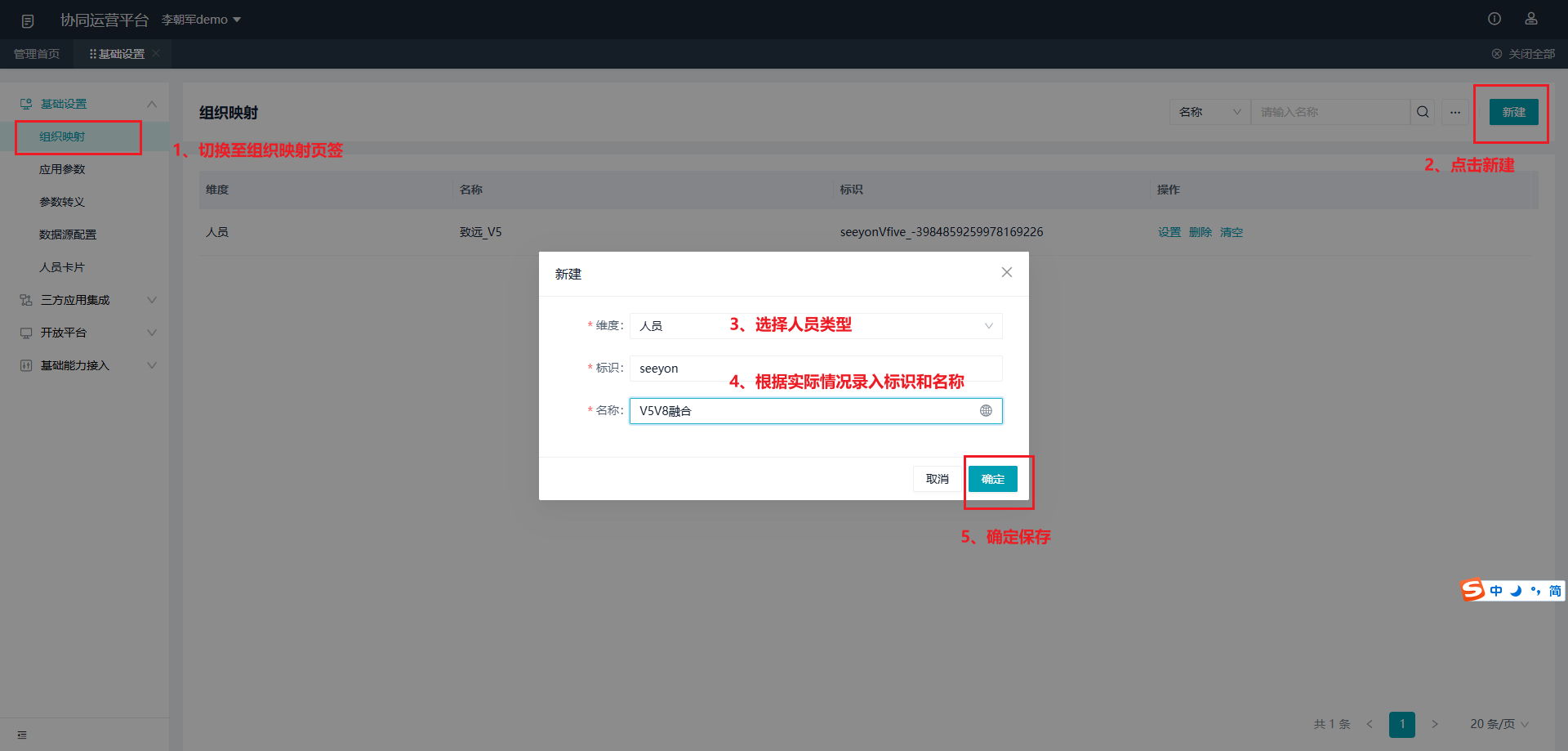Click the Sogou input method logo
This screenshot has height=751, width=1568.
coord(1472,590)
